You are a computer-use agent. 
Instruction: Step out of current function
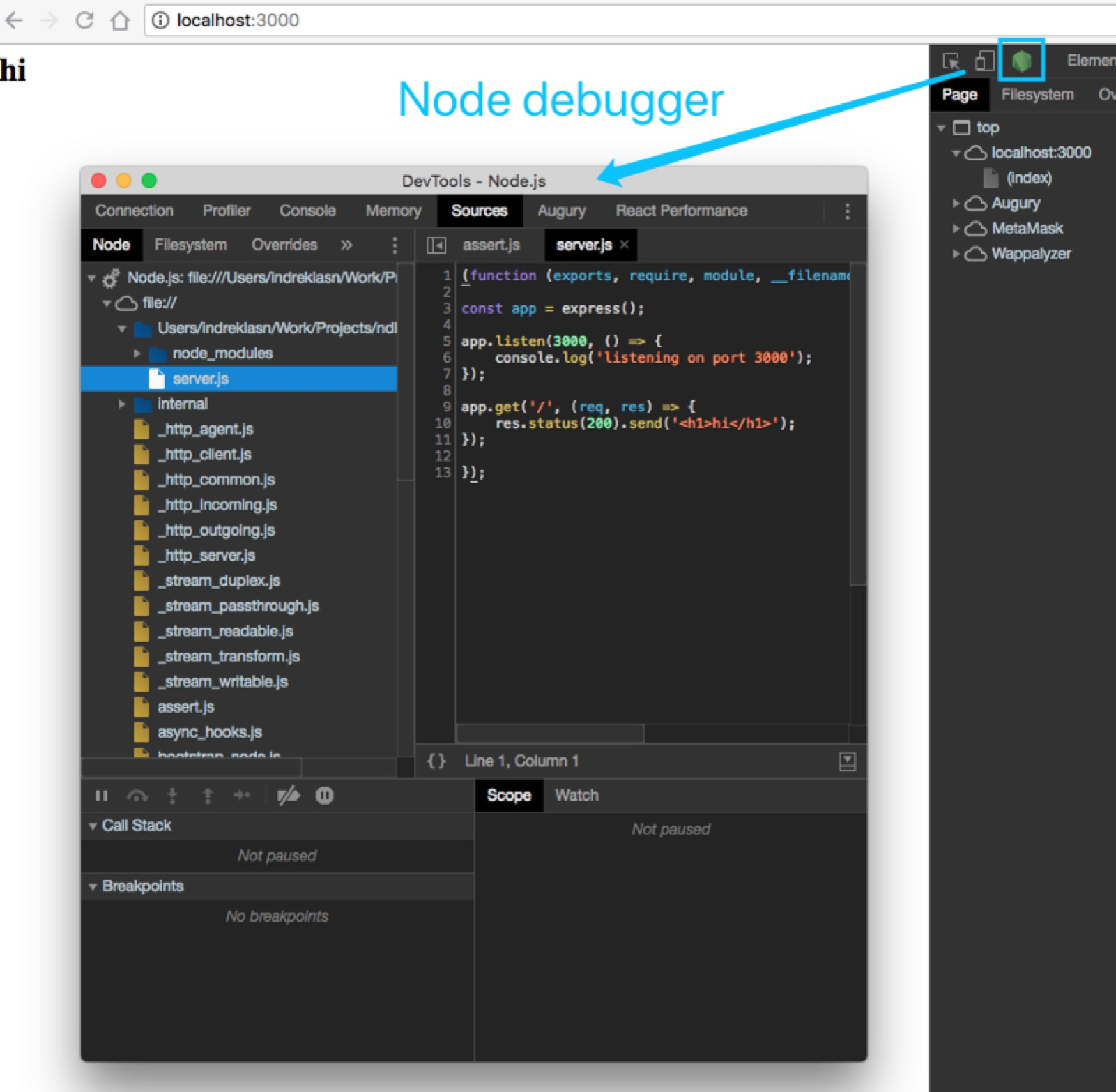pyautogui.click(x=208, y=796)
